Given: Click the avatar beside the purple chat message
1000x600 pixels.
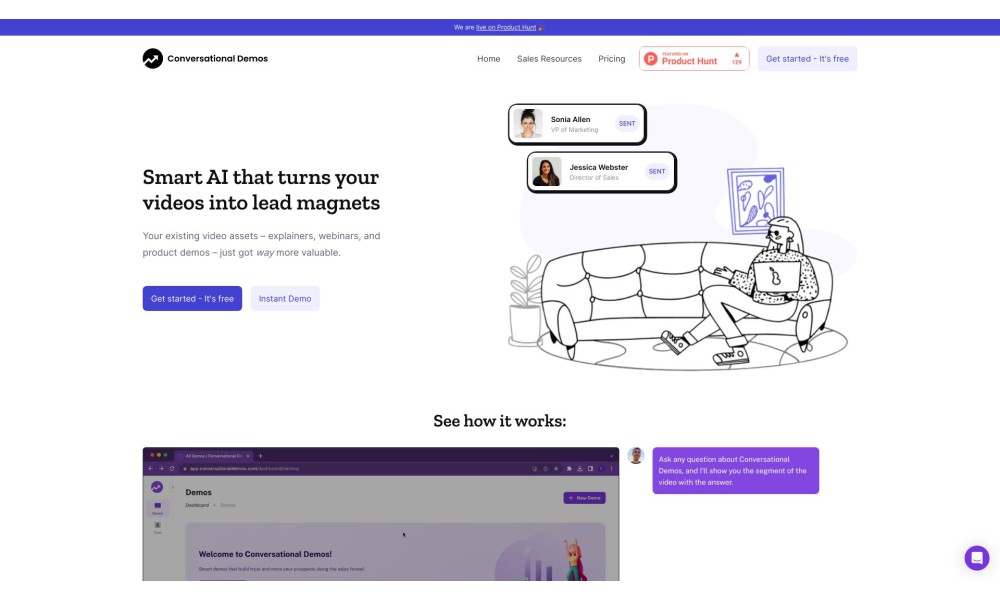Looking at the screenshot, I should (x=635, y=455).
